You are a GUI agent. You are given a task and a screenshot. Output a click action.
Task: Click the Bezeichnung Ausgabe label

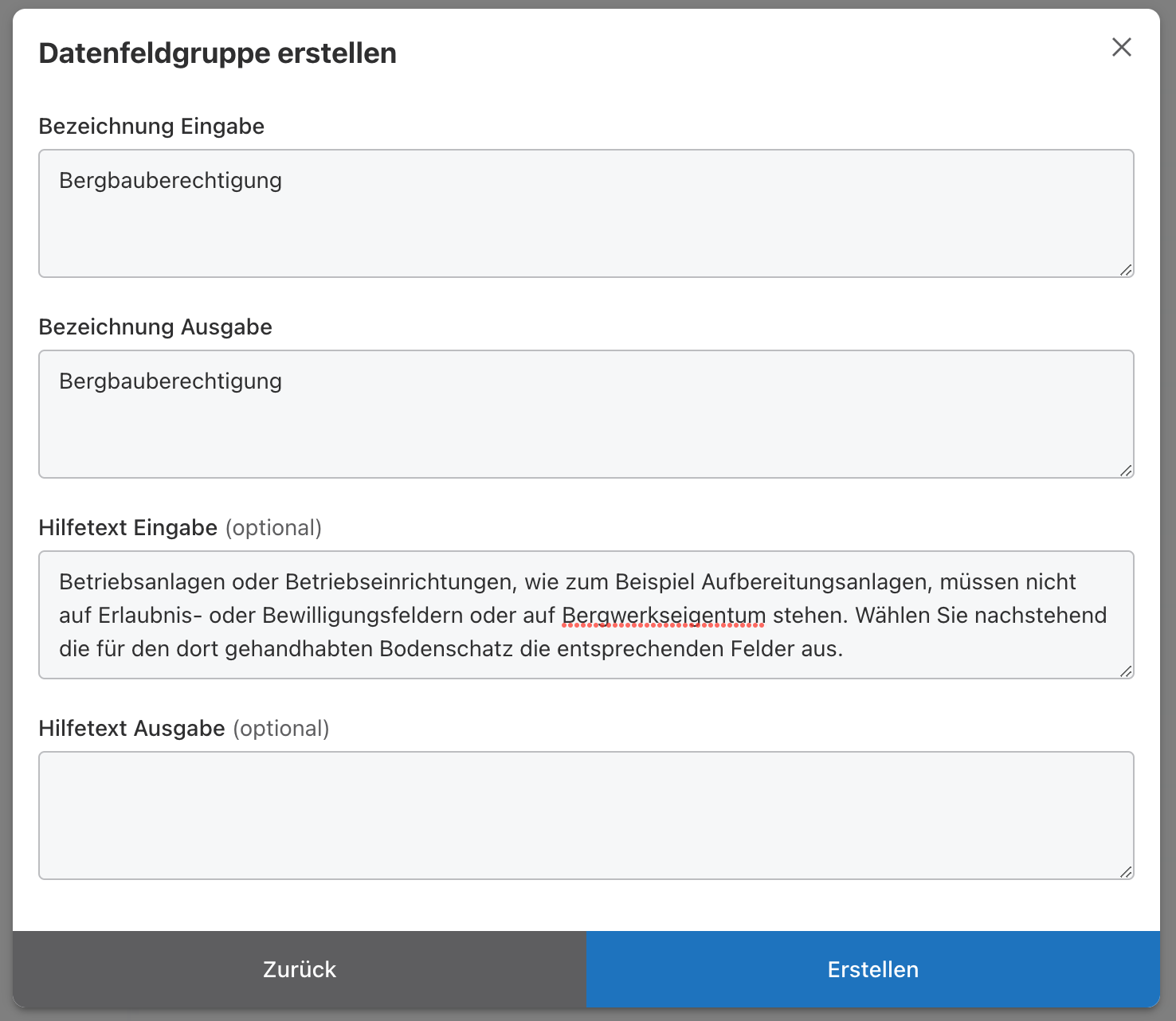tap(155, 327)
